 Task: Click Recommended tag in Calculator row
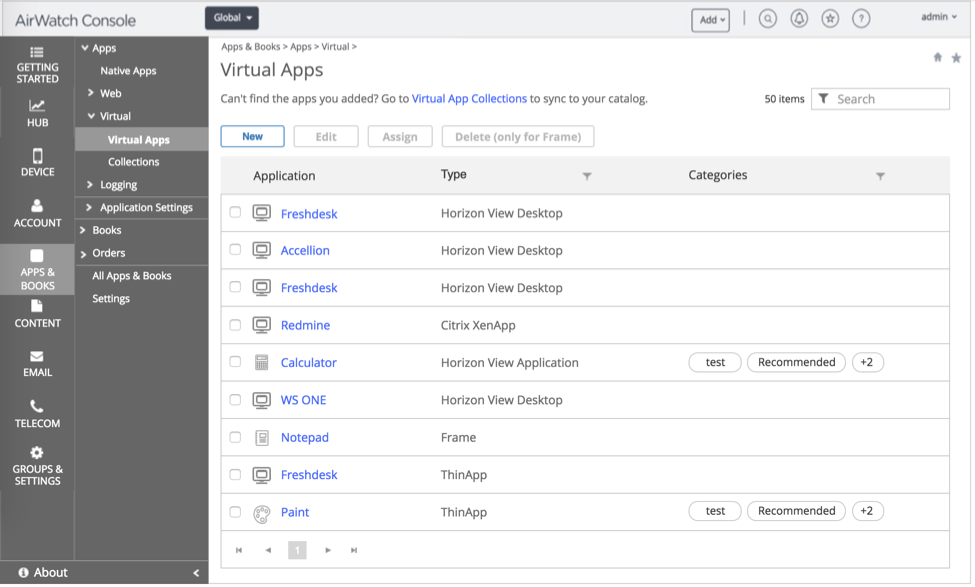point(797,362)
